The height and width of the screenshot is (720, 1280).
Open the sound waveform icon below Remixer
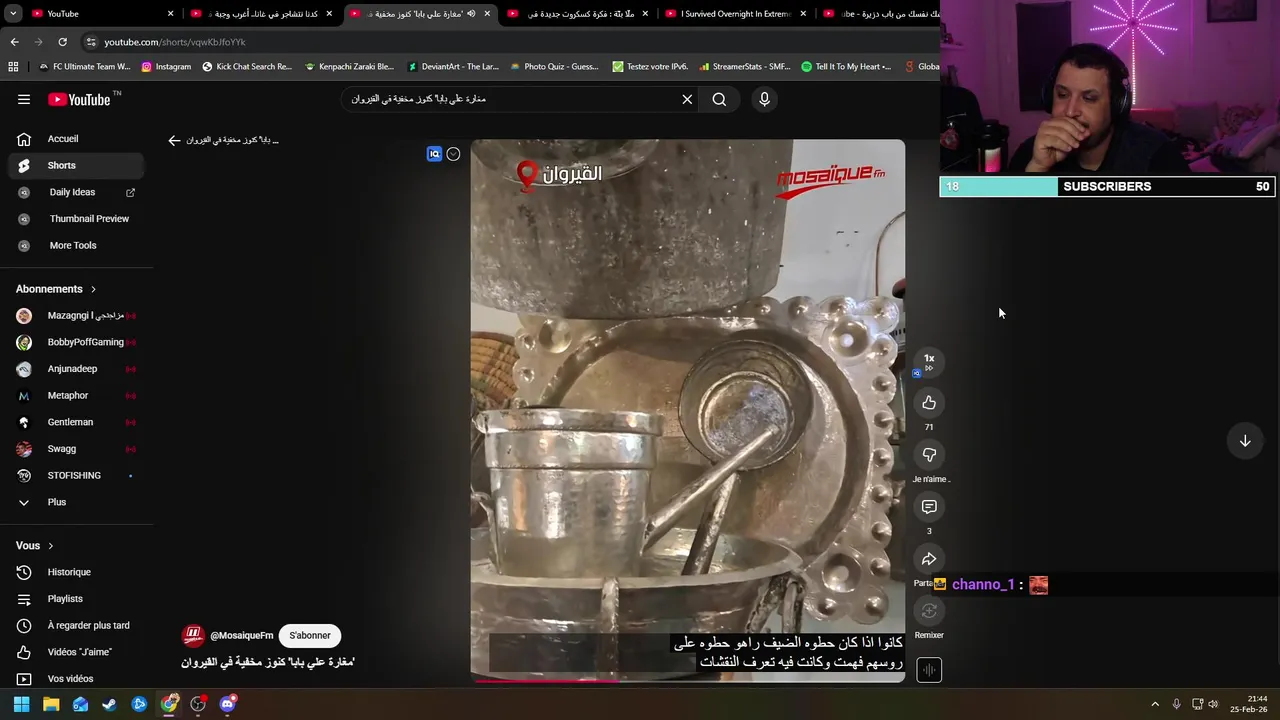(x=929, y=670)
